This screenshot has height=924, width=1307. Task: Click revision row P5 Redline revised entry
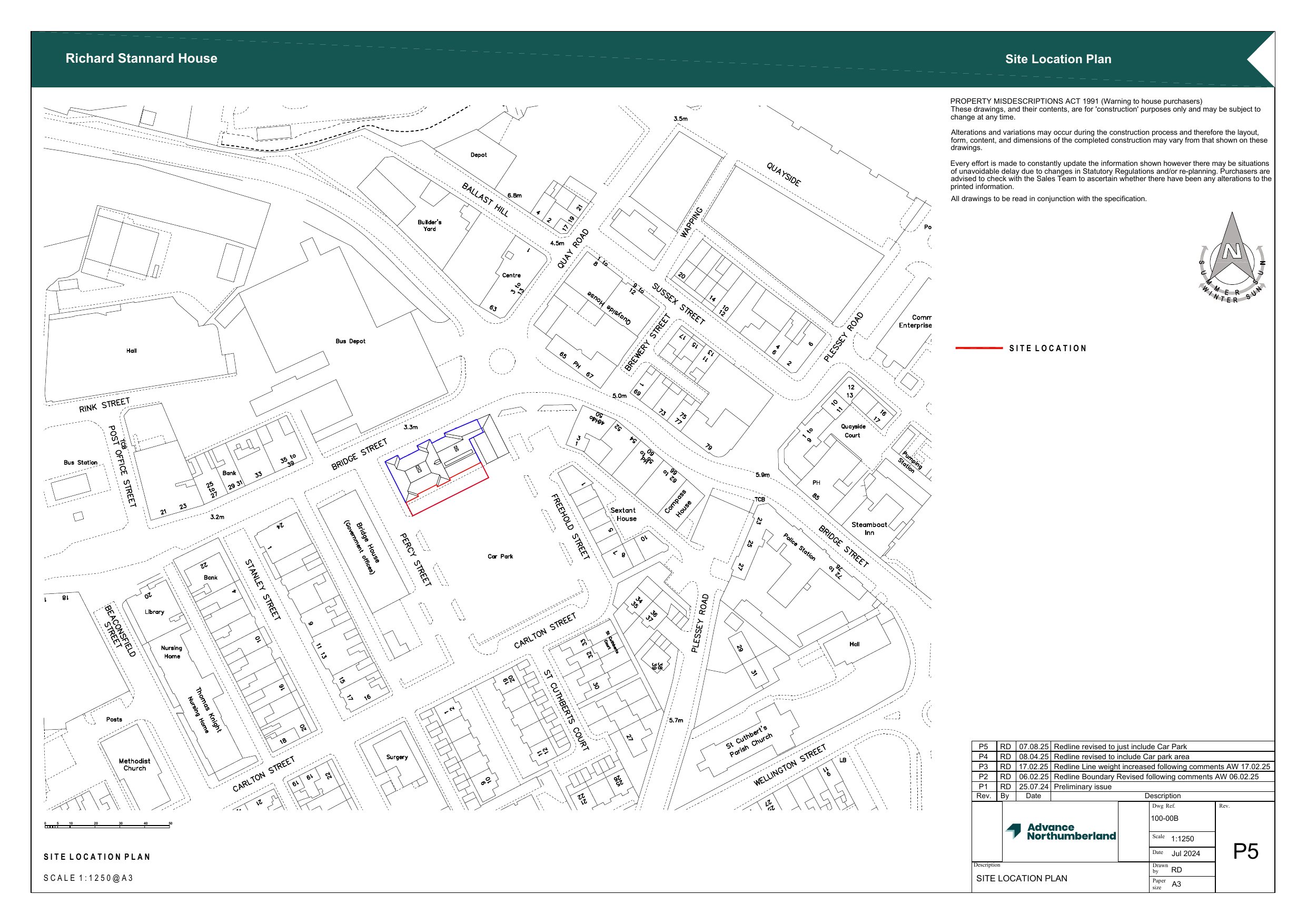click(x=1120, y=747)
